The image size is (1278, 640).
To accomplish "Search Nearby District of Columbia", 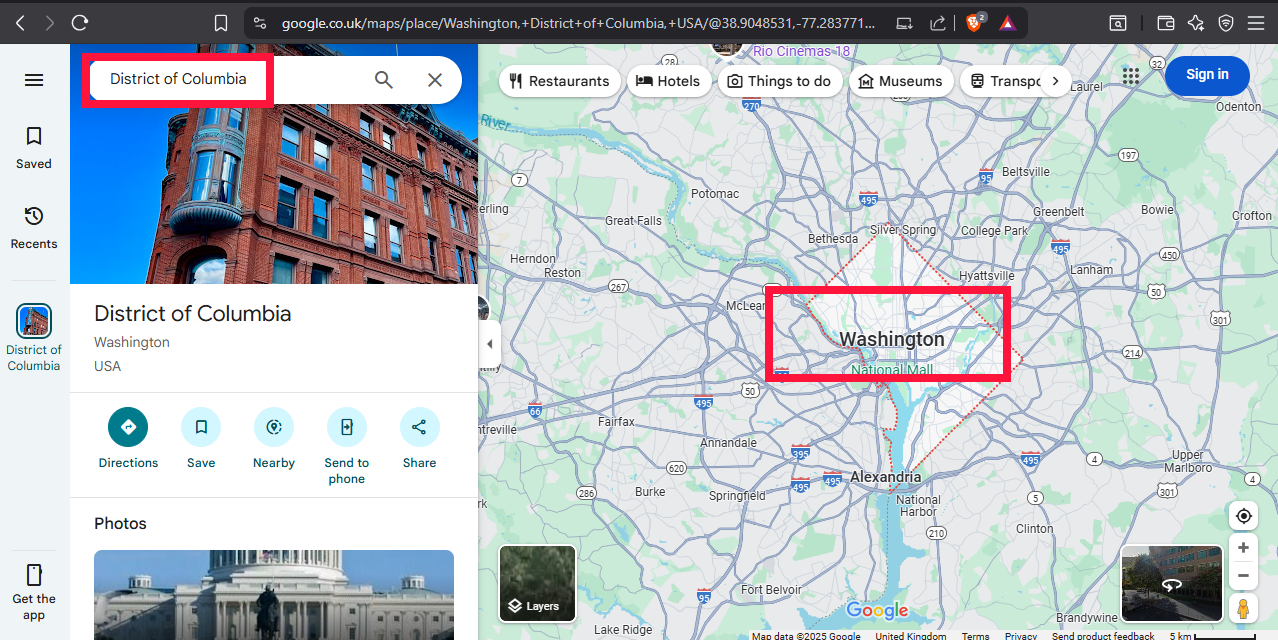I will point(274,439).
